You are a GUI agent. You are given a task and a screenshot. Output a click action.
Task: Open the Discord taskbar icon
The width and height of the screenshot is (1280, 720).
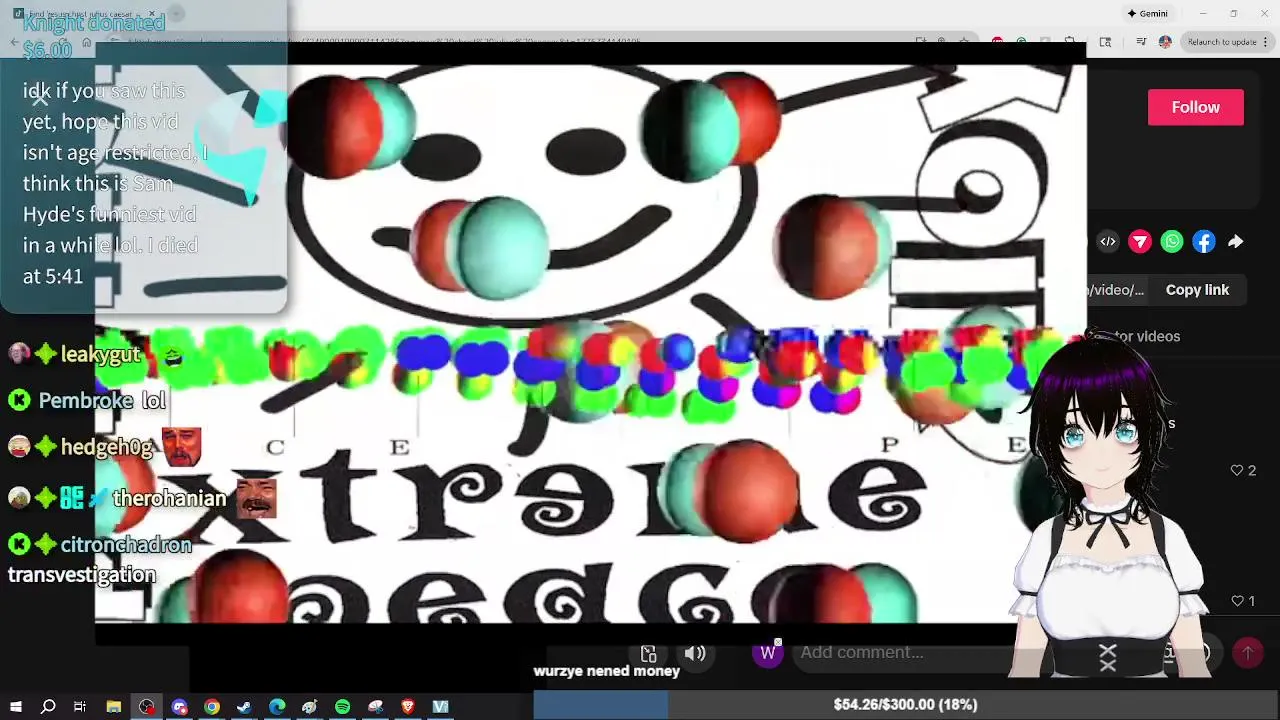click(180, 707)
